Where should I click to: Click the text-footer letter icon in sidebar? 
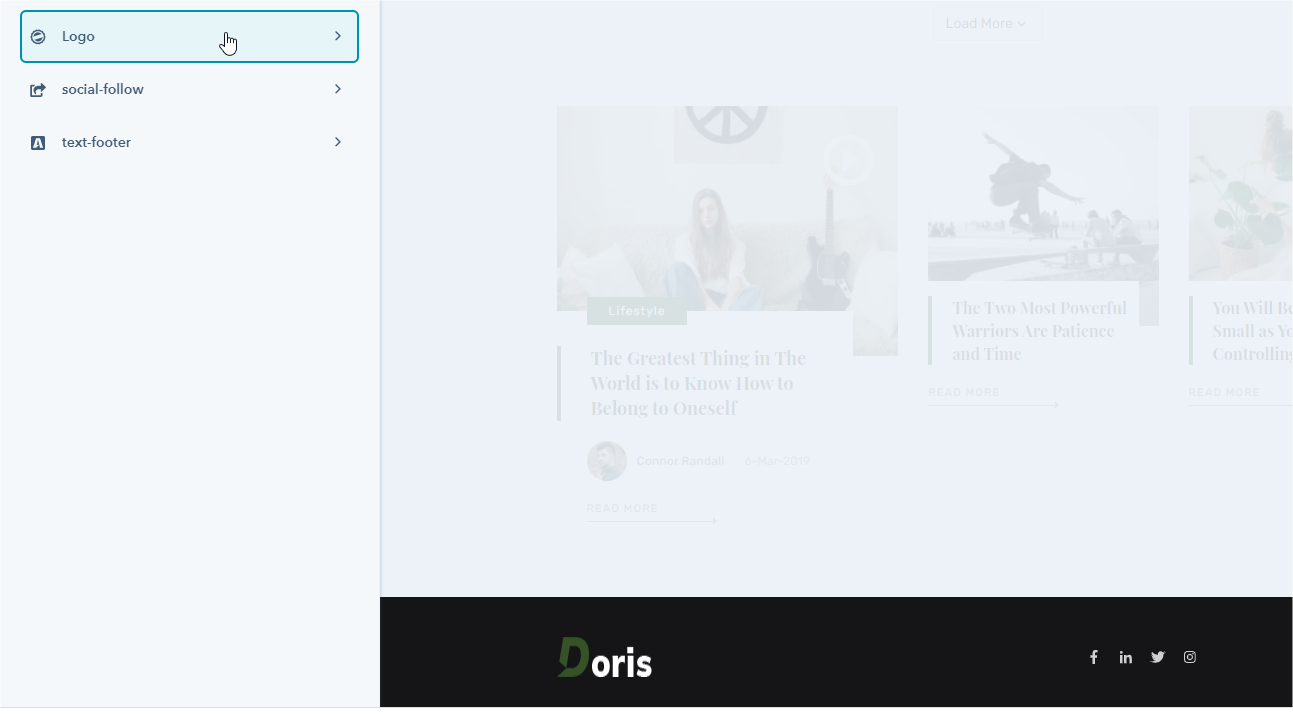click(x=38, y=143)
